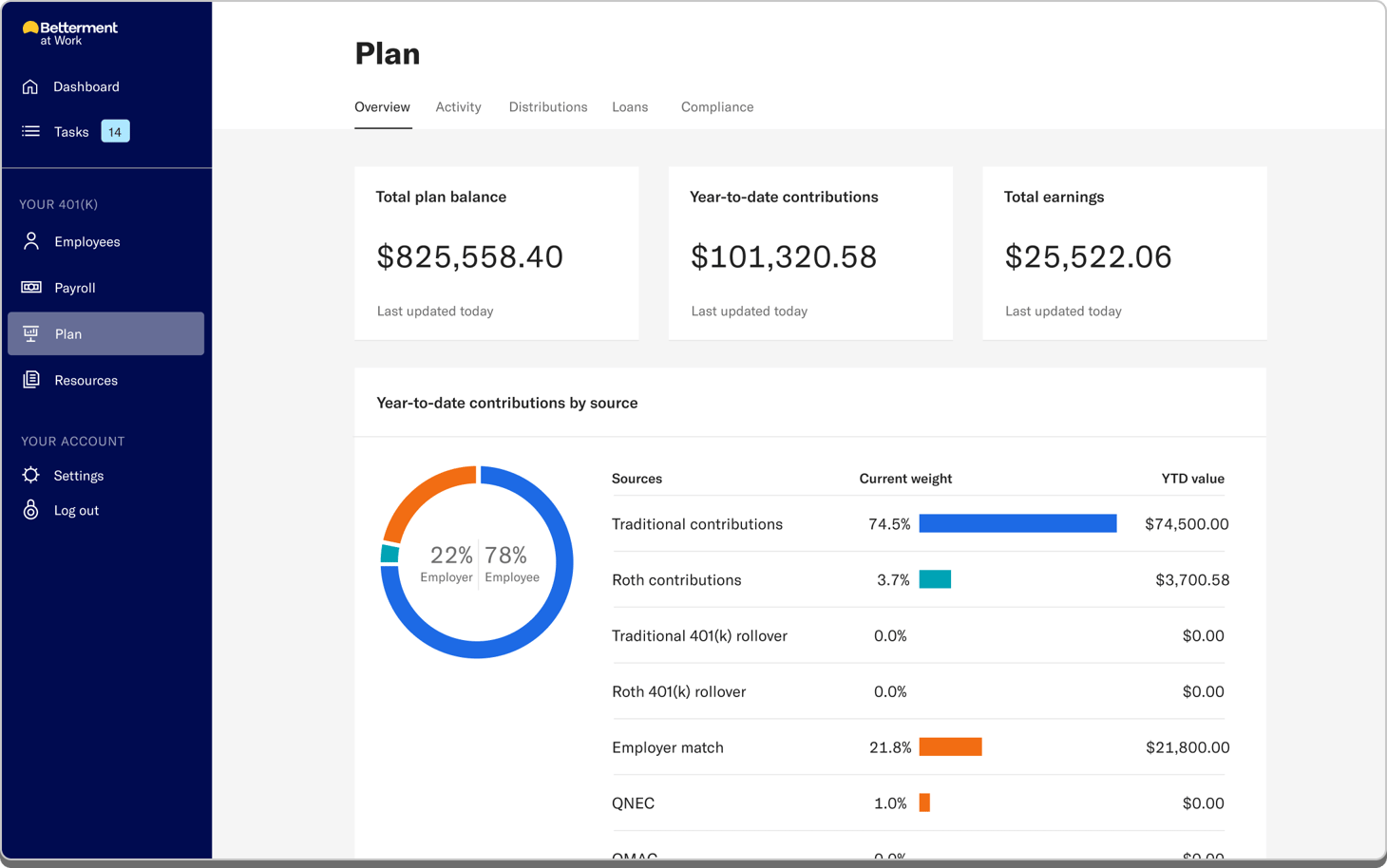Click the Tasks count badge showing 14
This screenshot has height=868, width=1387.
(x=114, y=131)
